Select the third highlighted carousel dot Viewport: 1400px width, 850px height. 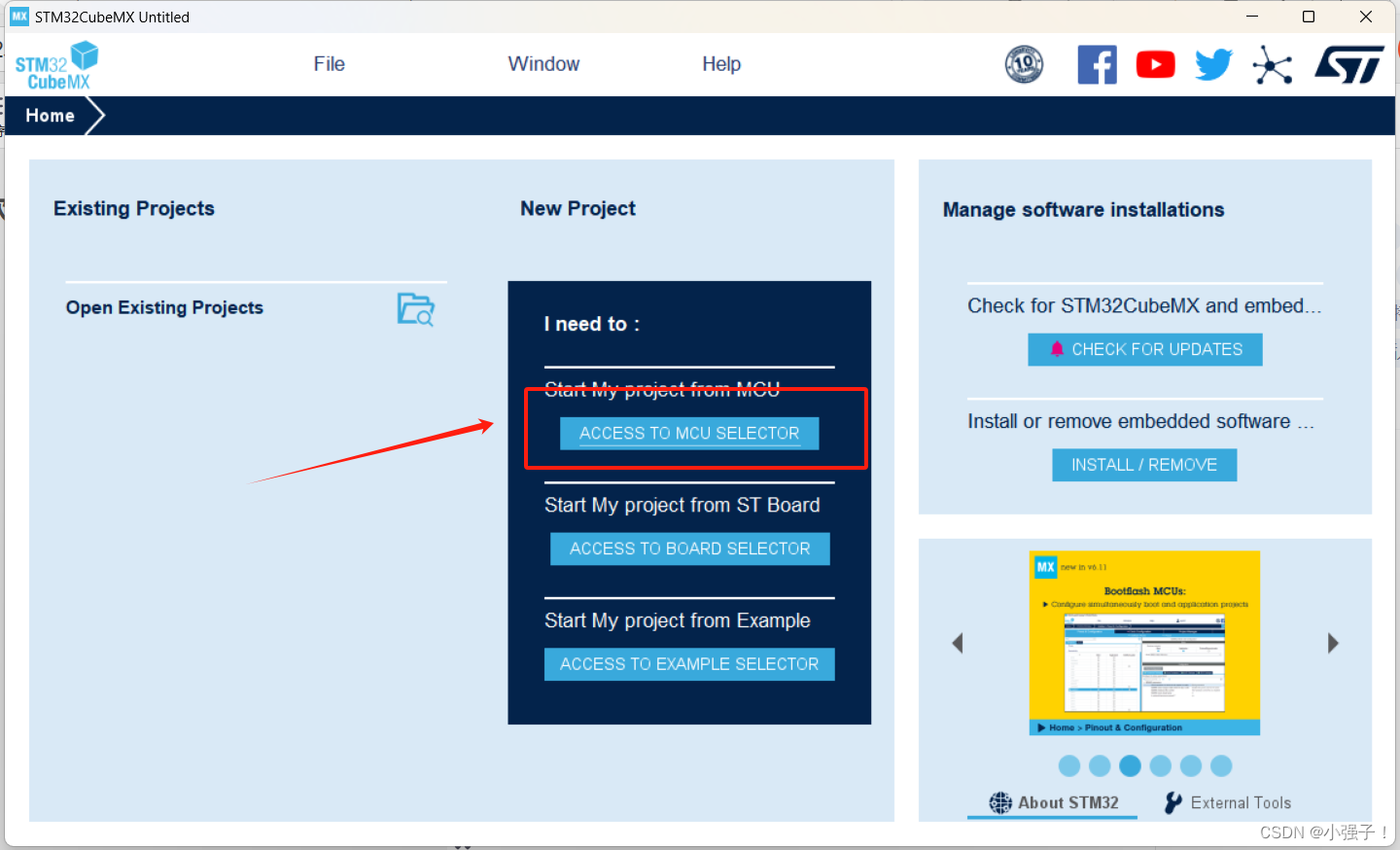click(1130, 766)
